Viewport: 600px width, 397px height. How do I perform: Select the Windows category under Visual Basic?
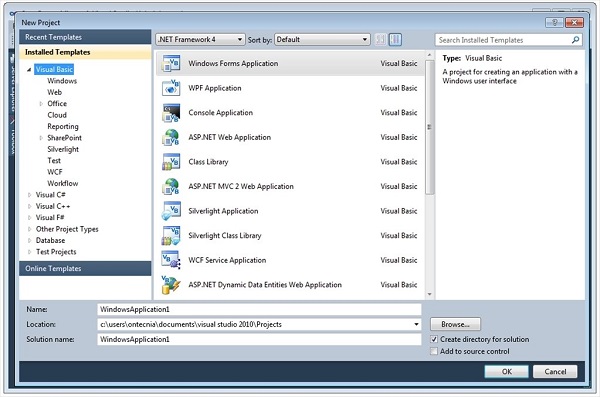tap(62, 81)
